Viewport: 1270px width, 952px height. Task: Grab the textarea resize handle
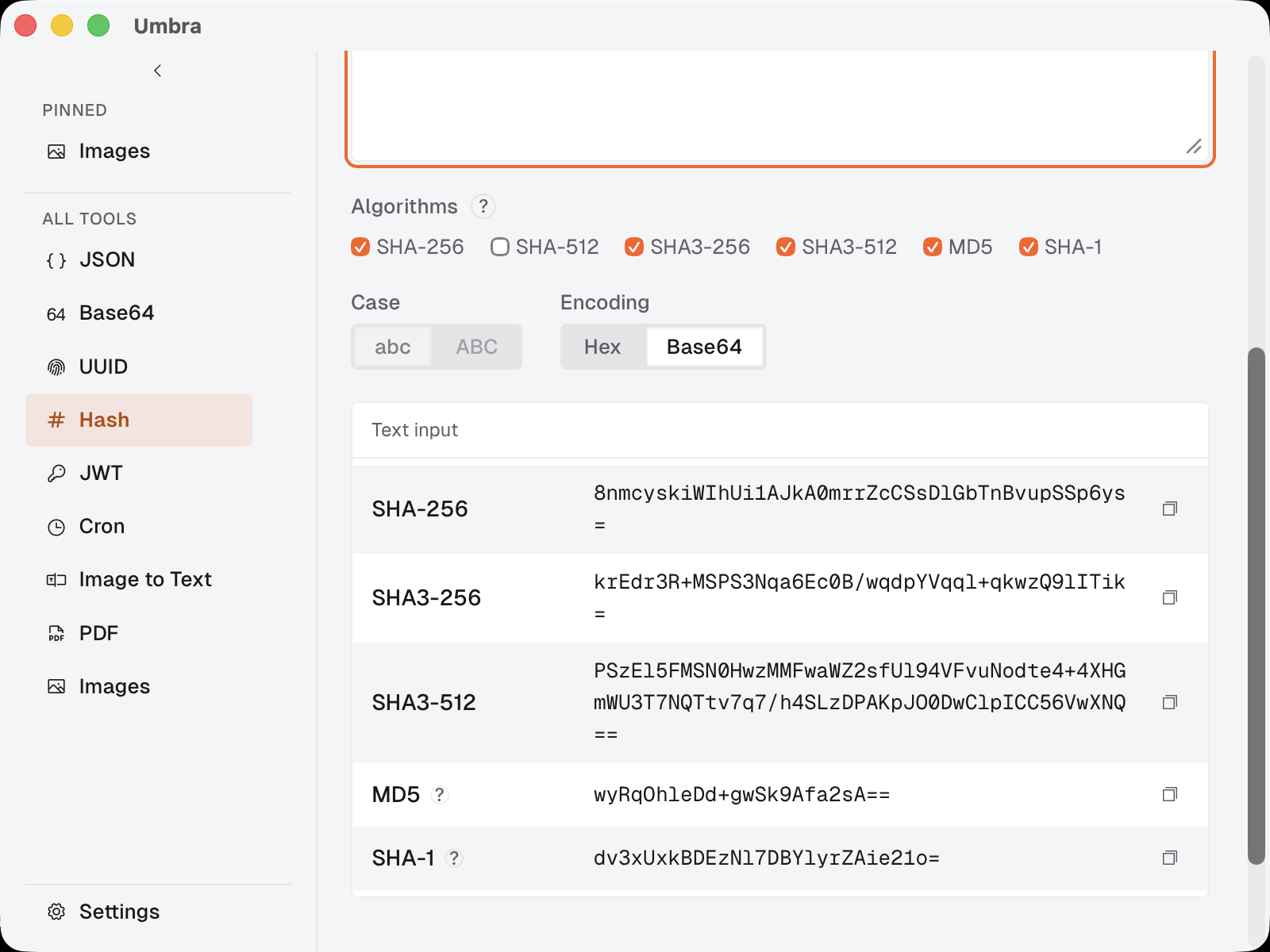pyautogui.click(x=1194, y=146)
